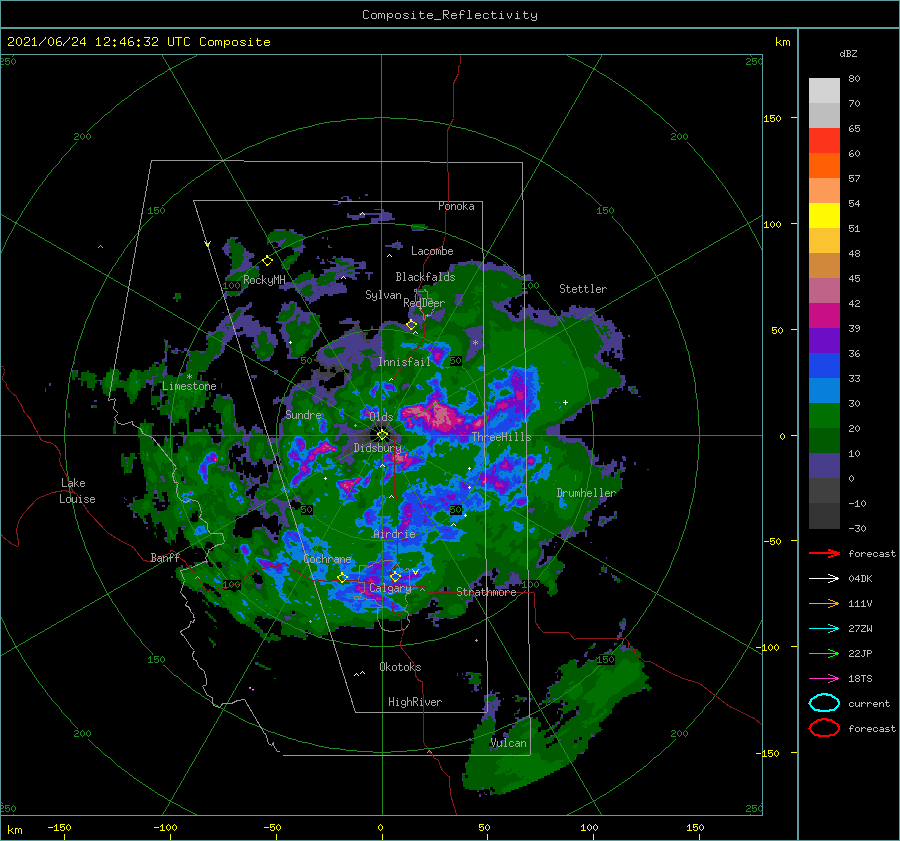Click the Composite_Reflectivity title
Viewport: 900px width, 841px height.
click(x=450, y=15)
